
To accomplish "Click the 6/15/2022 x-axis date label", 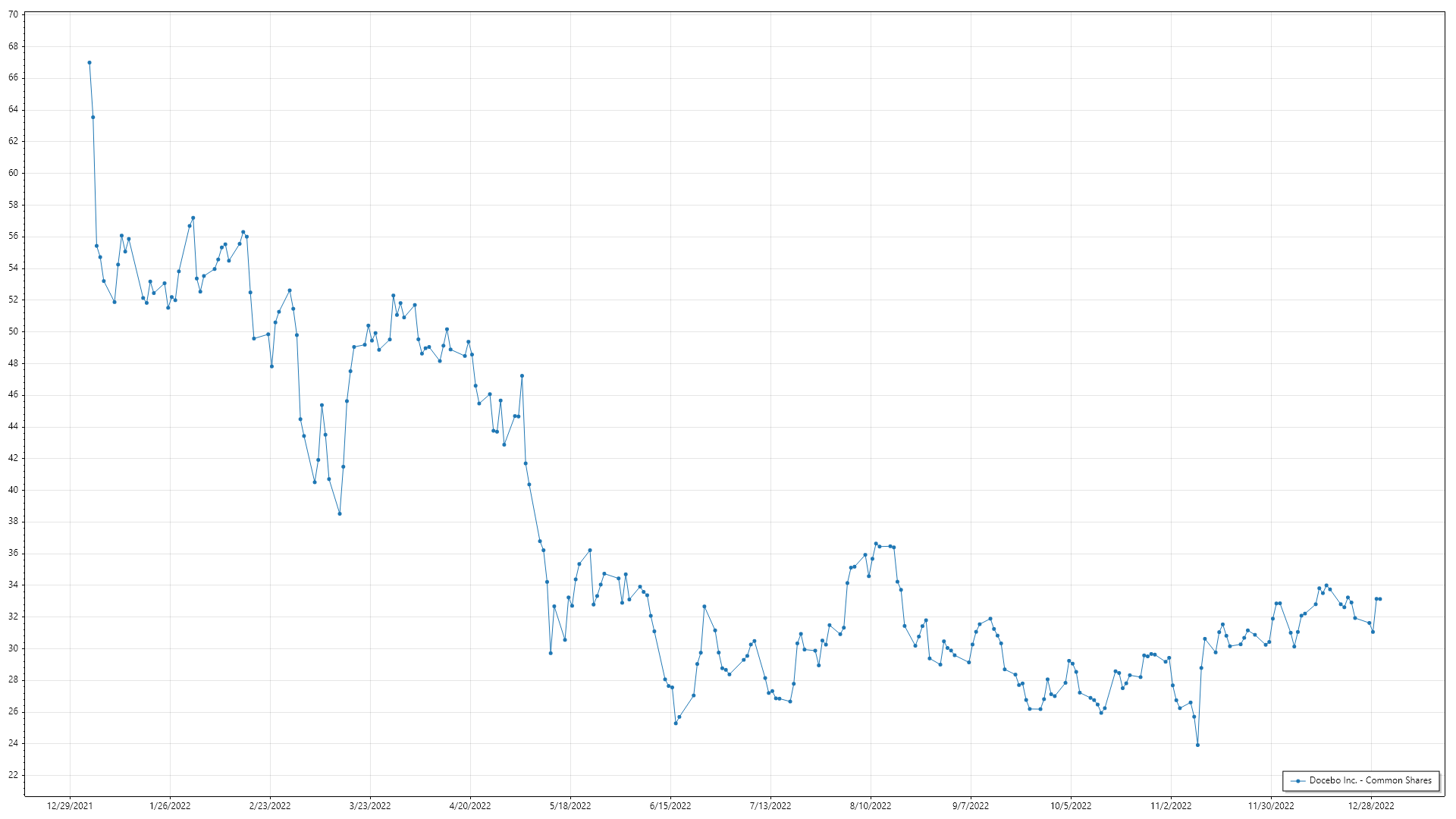I will coord(670,806).
